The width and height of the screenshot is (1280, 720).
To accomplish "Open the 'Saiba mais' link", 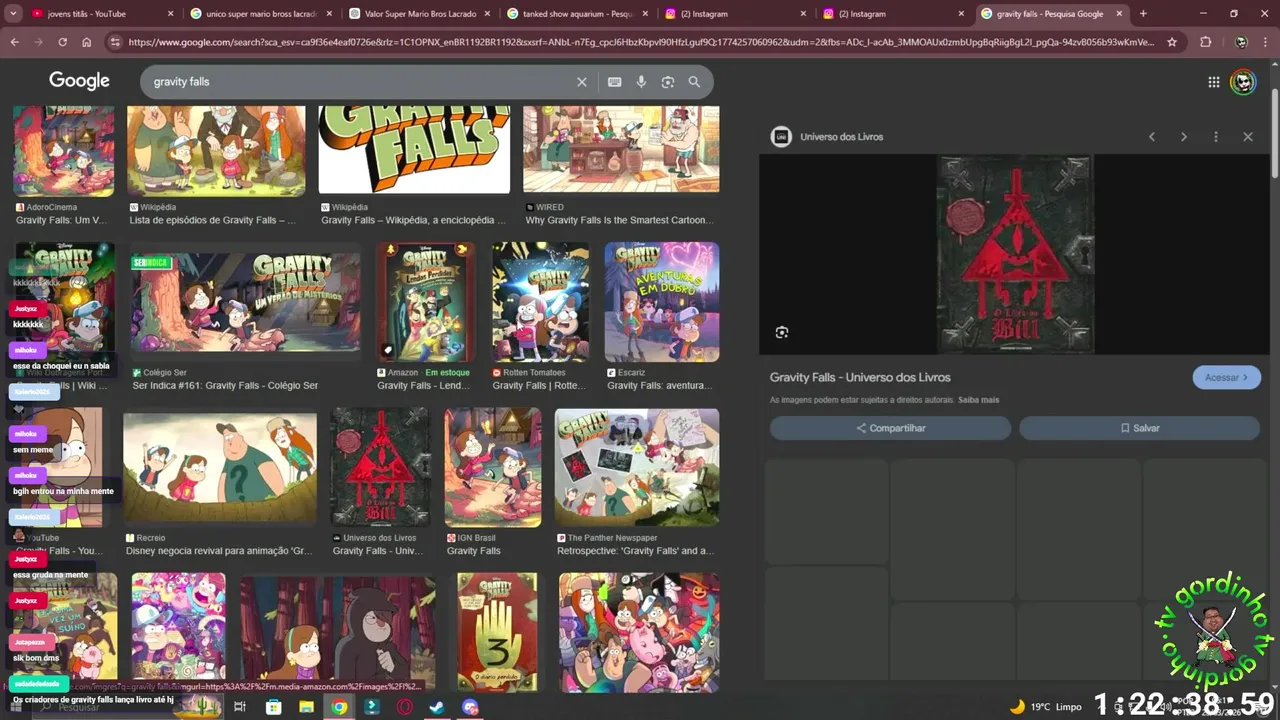I will click(x=978, y=400).
